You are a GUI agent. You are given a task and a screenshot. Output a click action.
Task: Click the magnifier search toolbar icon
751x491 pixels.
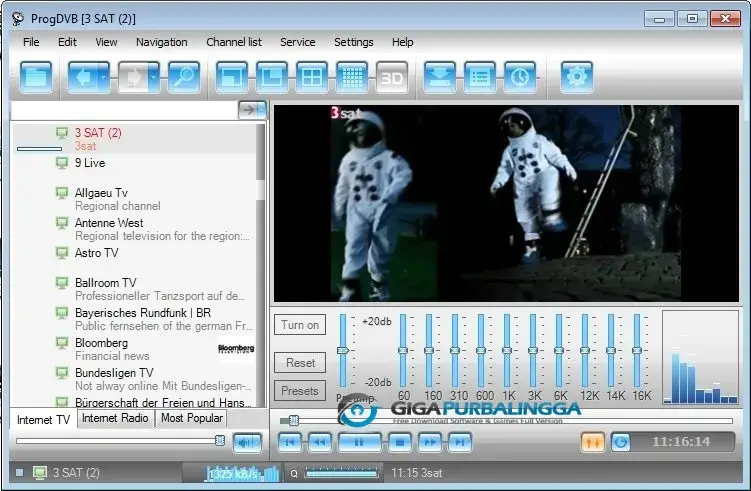(184, 77)
